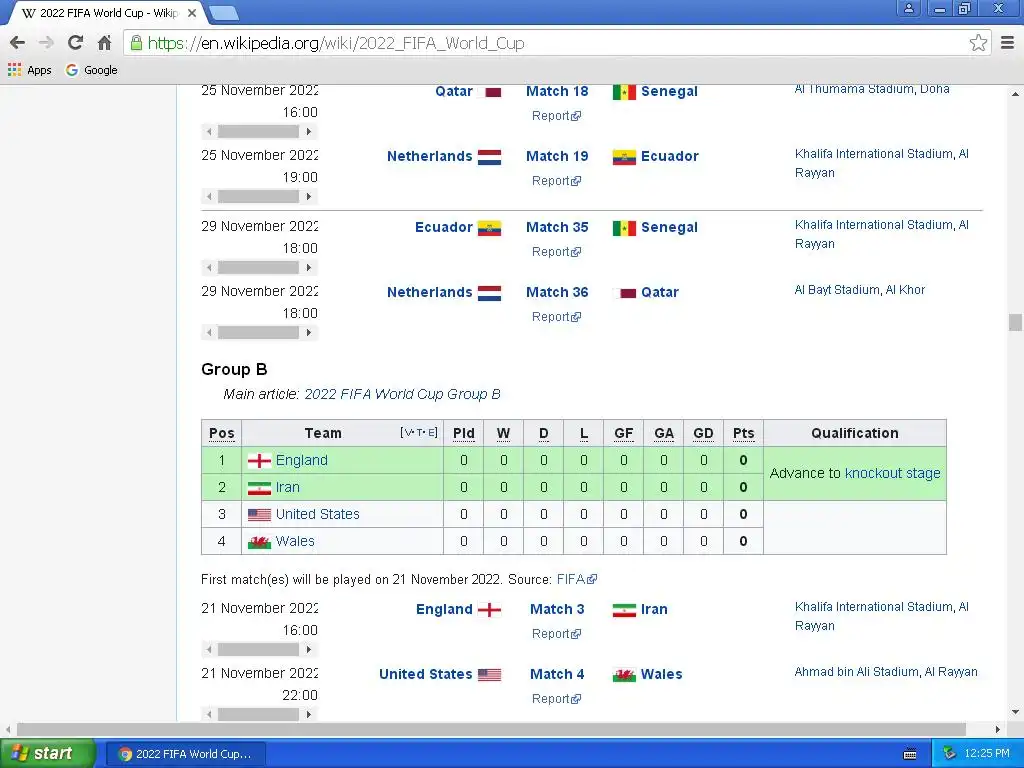
Task: Open the Windows start menu
Action: point(47,754)
